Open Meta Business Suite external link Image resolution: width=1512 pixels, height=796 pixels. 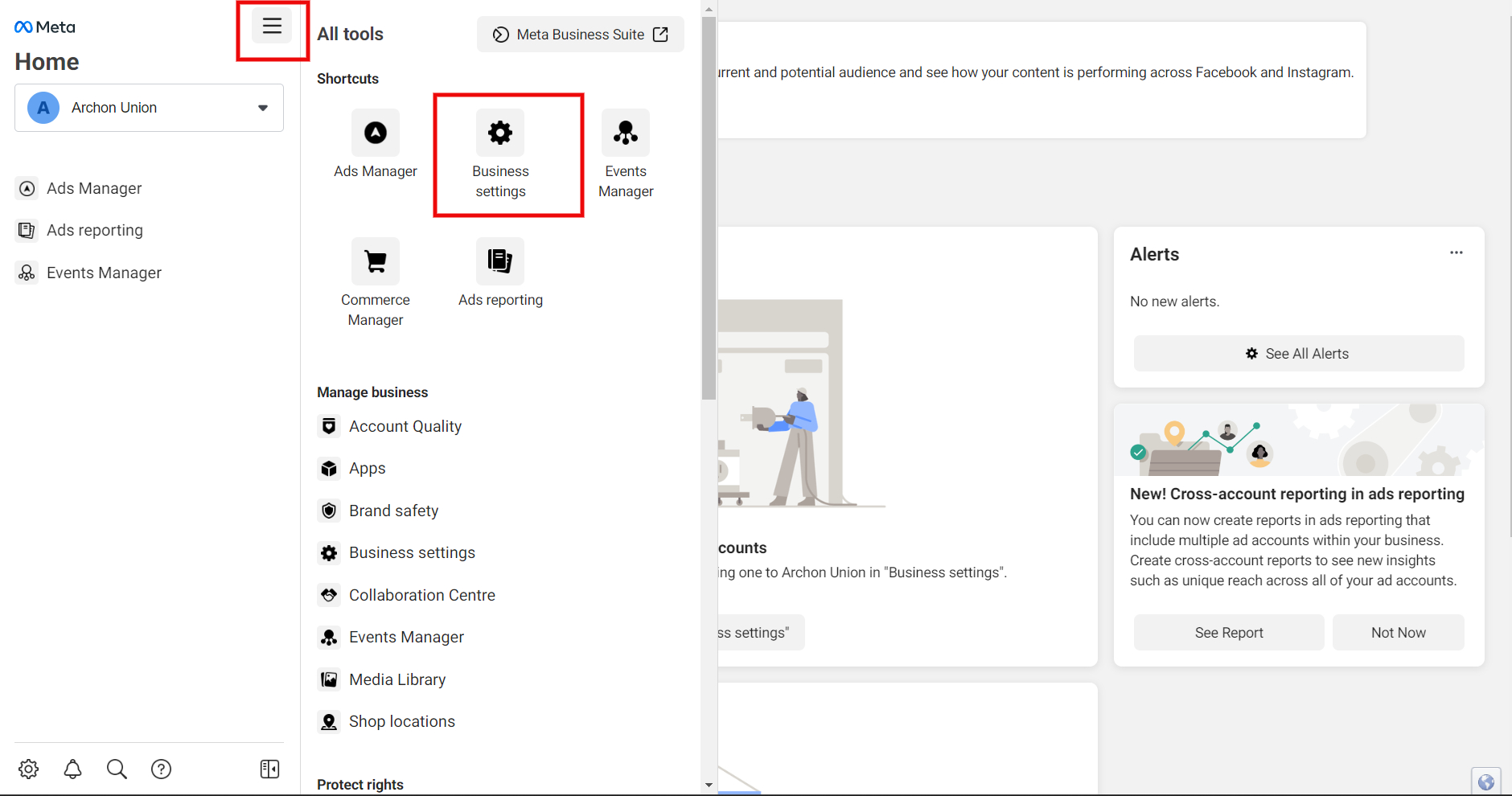(x=581, y=35)
